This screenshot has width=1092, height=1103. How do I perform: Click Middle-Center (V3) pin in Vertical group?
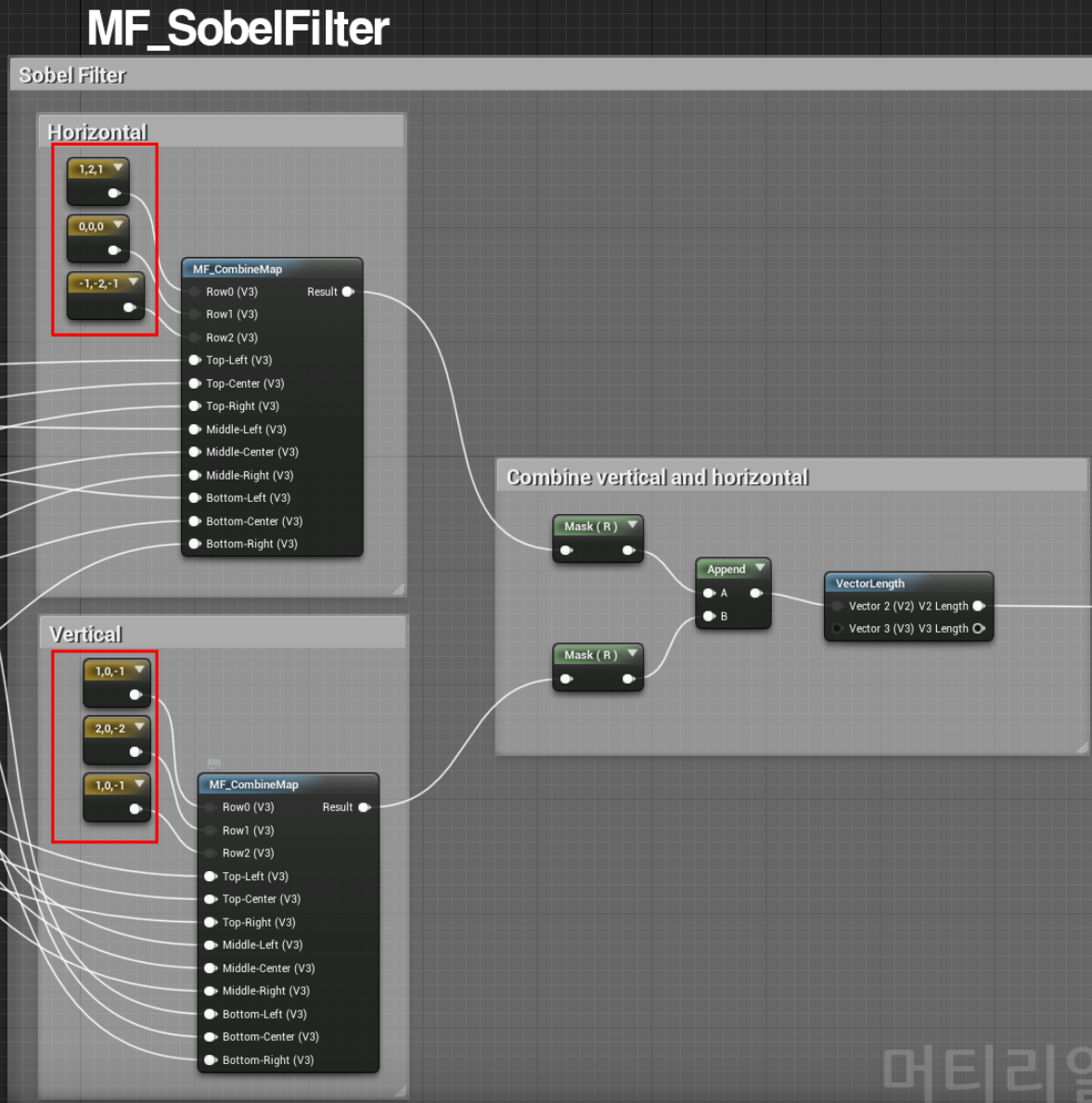click(x=211, y=968)
